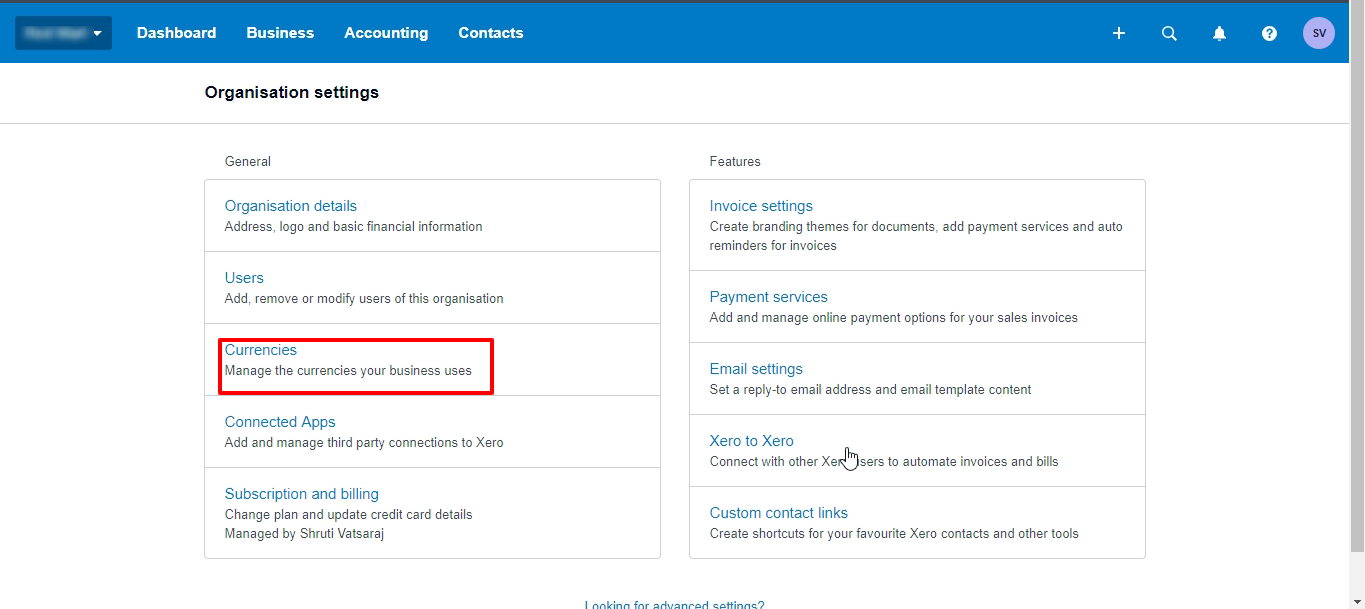The image size is (1365, 609).
Task: Open Subscription and billing link
Action: pos(302,494)
